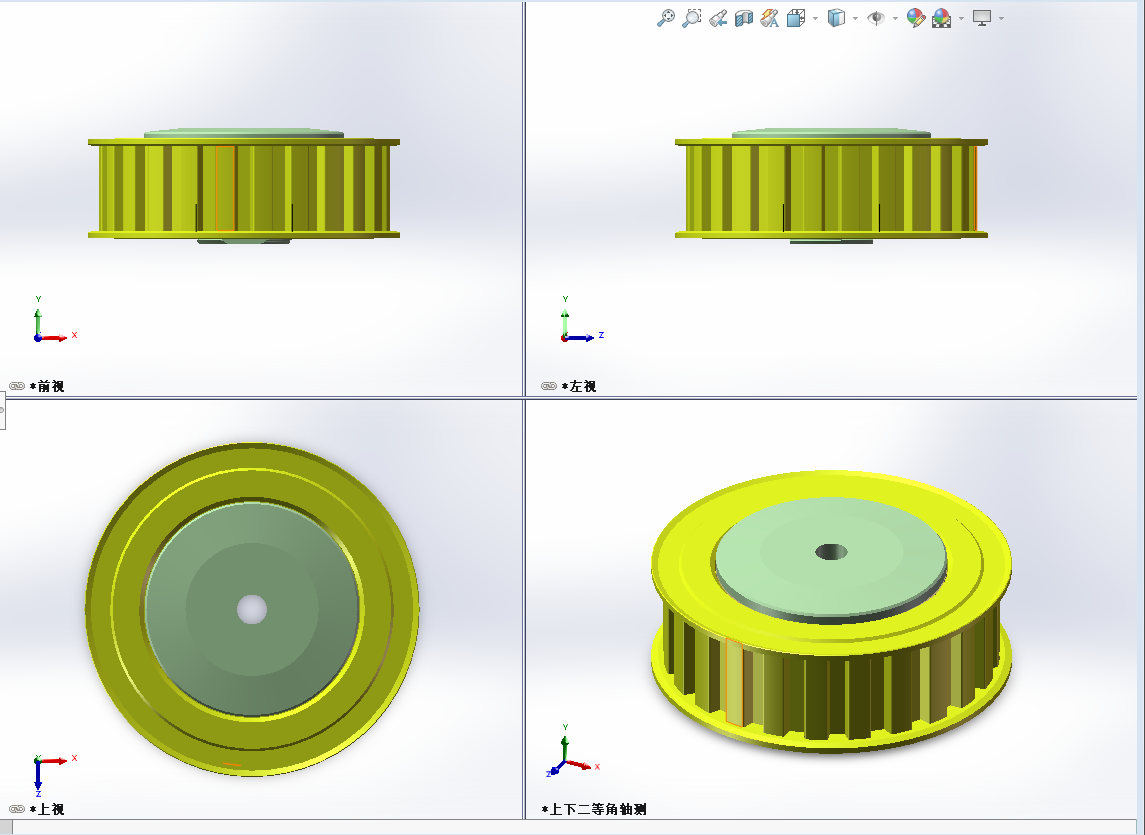Return to the Previous View
Image resolution: width=1145 pixels, height=835 pixels.
tap(718, 18)
